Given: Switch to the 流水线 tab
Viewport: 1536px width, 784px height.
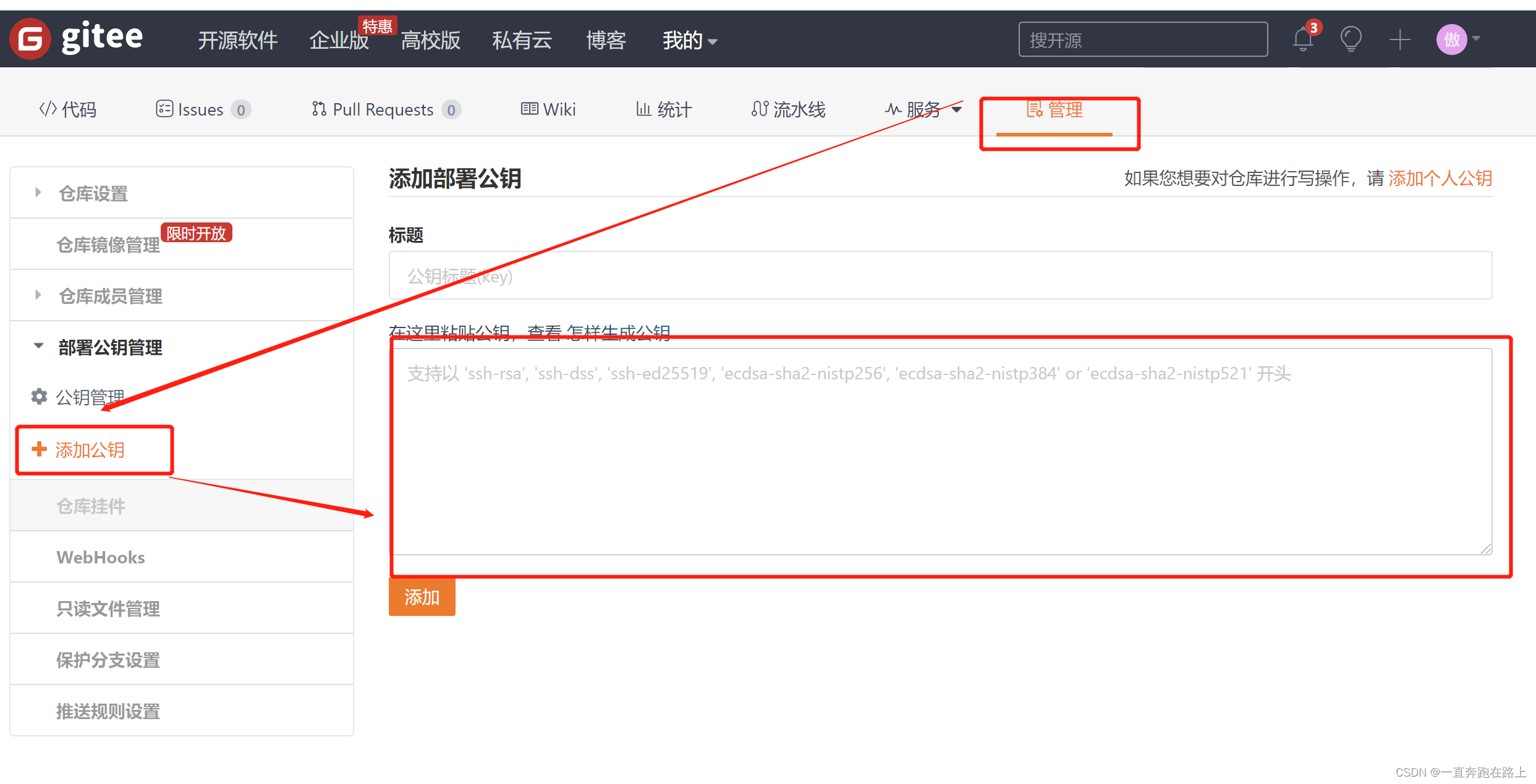Looking at the screenshot, I should 788,109.
